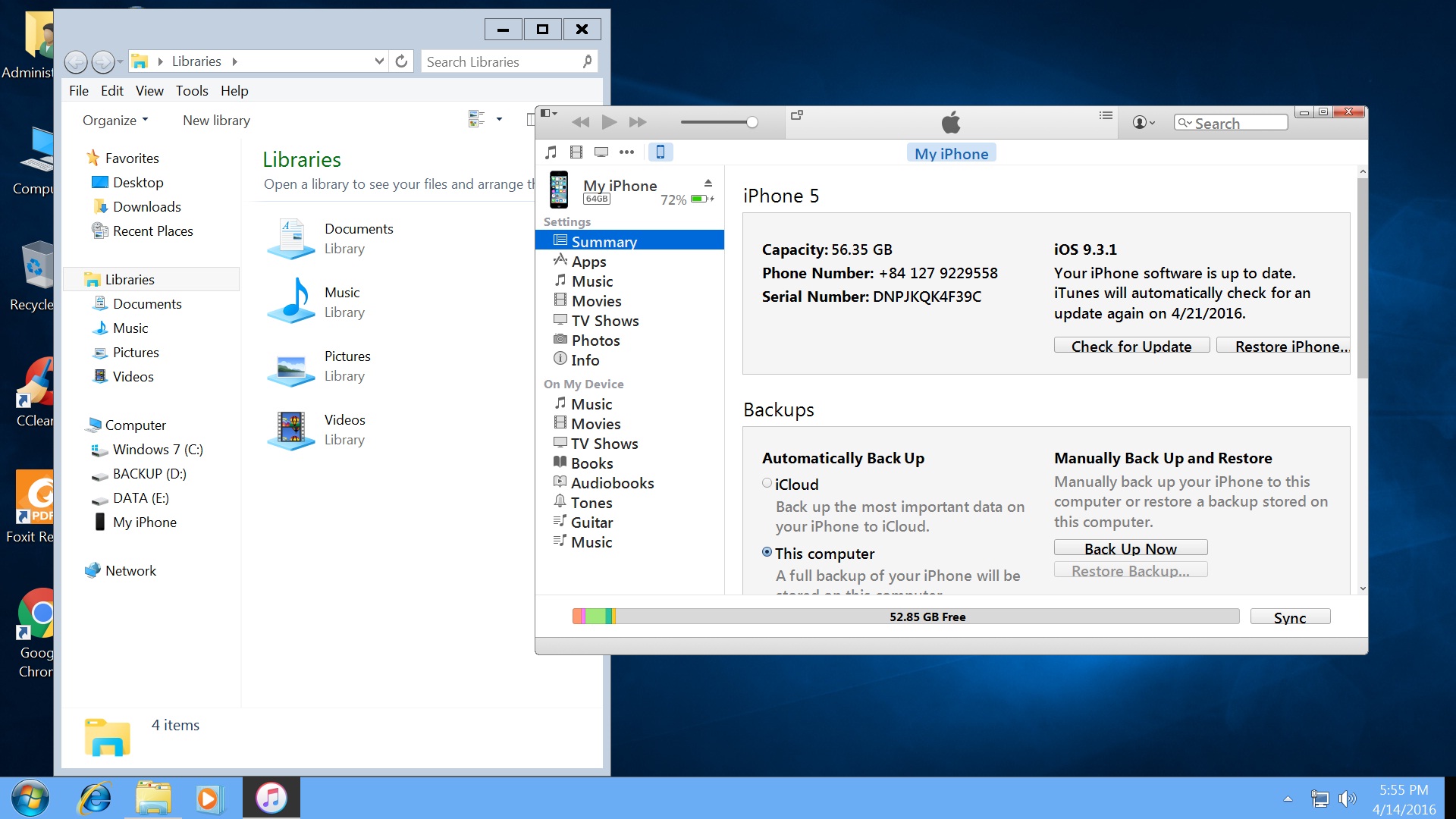Click New library in Explorer toolbar

click(x=216, y=120)
